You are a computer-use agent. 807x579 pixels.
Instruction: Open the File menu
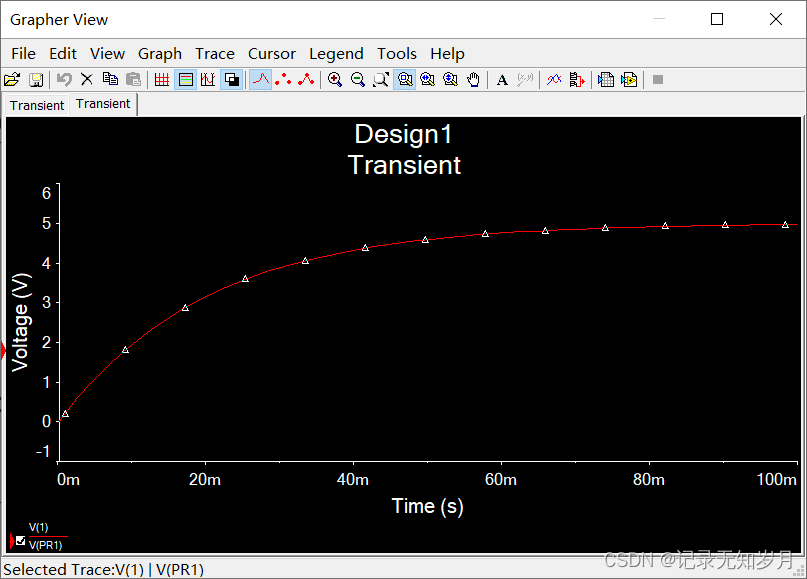24,54
